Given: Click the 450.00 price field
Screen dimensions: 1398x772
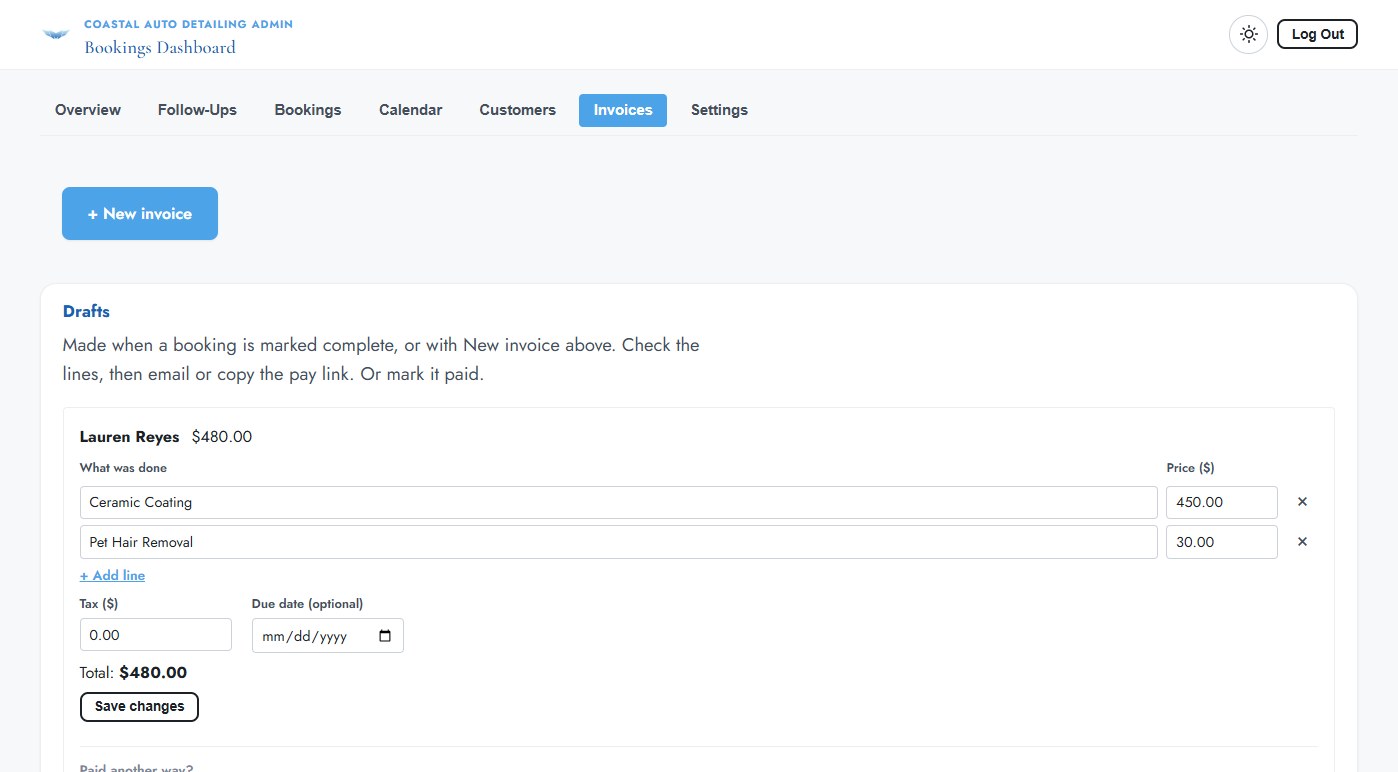Looking at the screenshot, I should click(x=1222, y=502).
